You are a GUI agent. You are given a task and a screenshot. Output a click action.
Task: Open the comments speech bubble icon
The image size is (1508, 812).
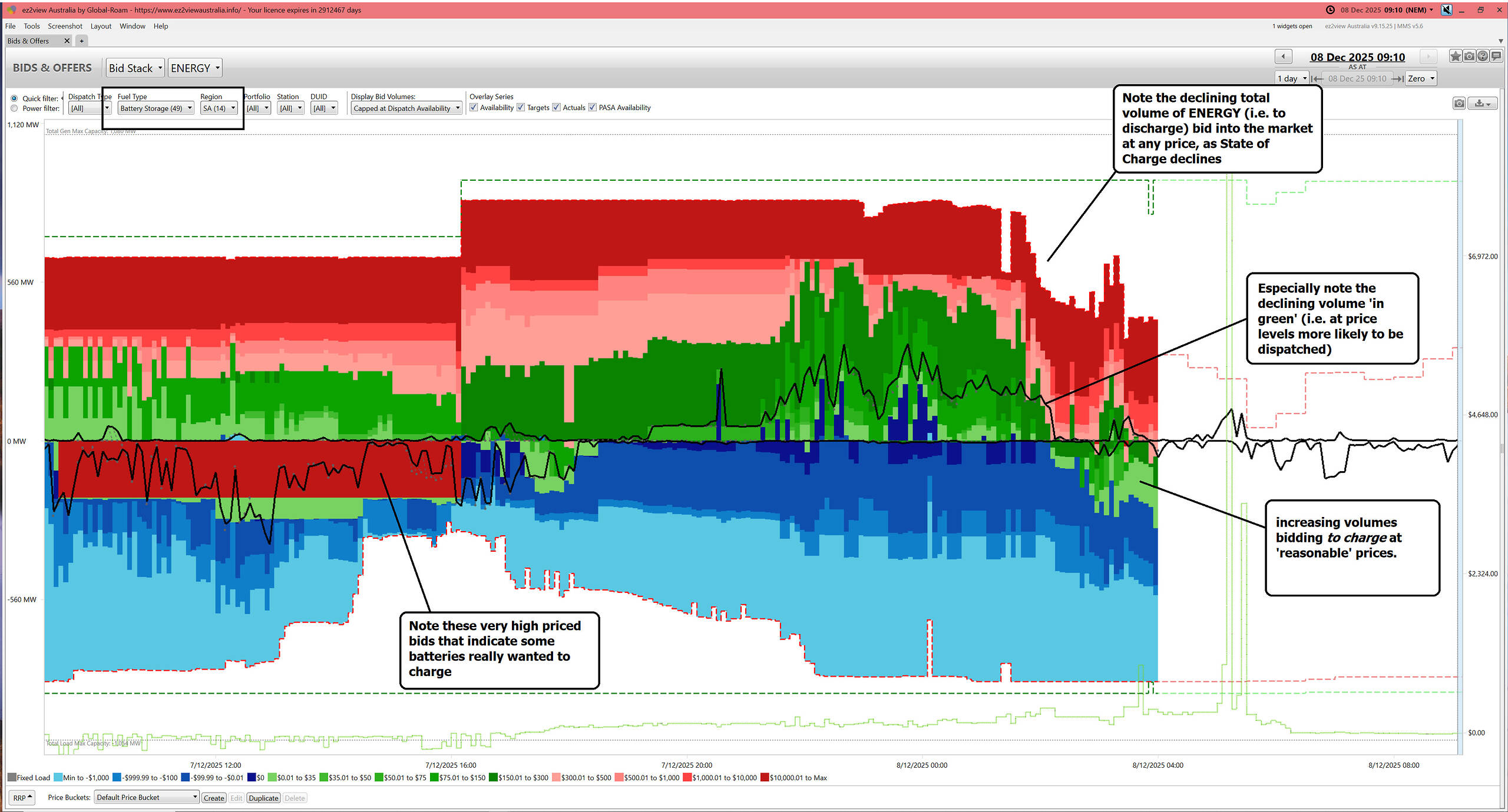(1496, 57)
